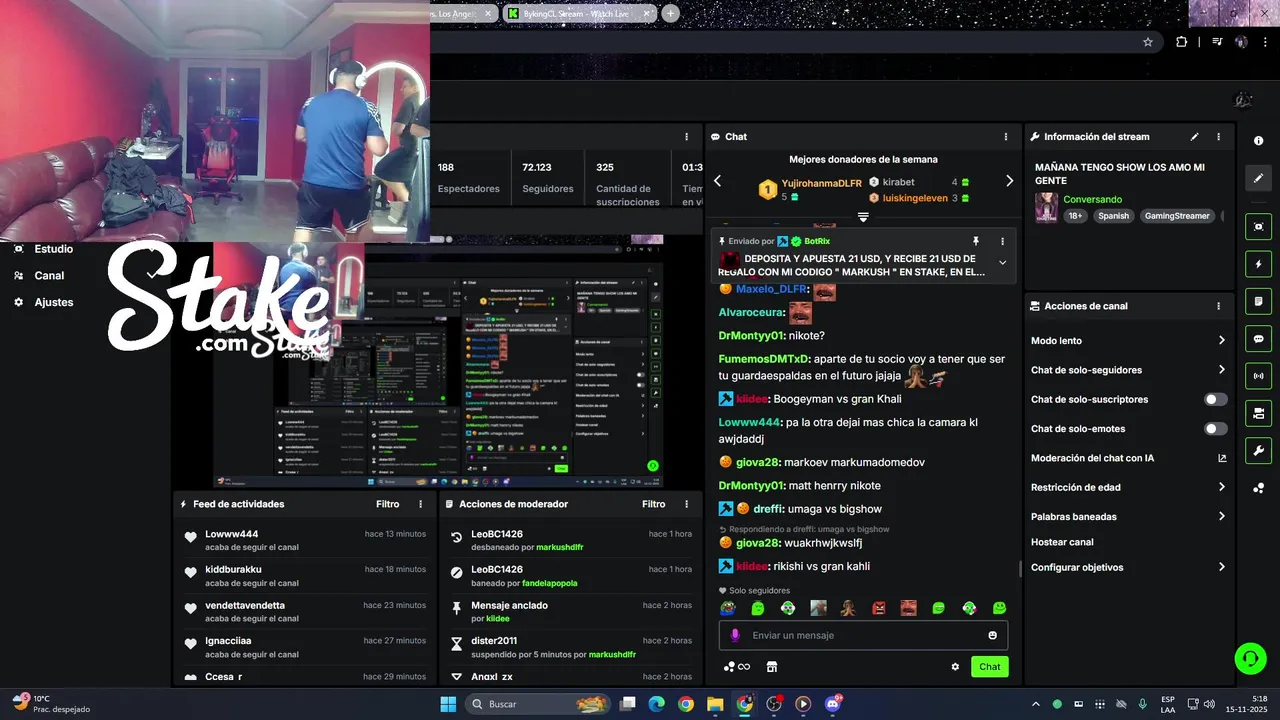This screenshot has width=1280, height=720.
Task: Toggle Chat de solo-suscriptores switch
Action: click(x=1215, y=399)
